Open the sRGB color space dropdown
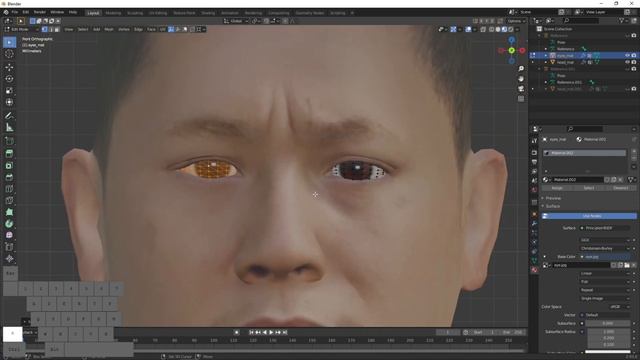640x360 pixels. pos(619,307)
